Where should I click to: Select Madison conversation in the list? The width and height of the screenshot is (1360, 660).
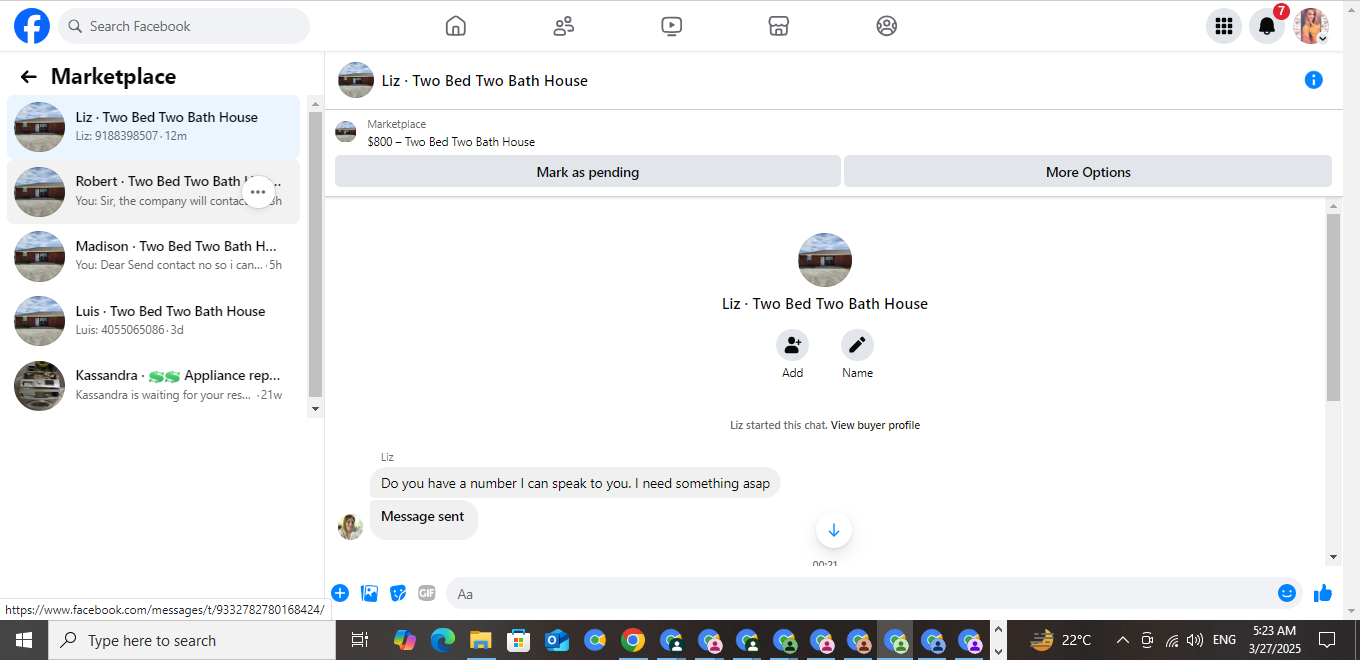153,256
